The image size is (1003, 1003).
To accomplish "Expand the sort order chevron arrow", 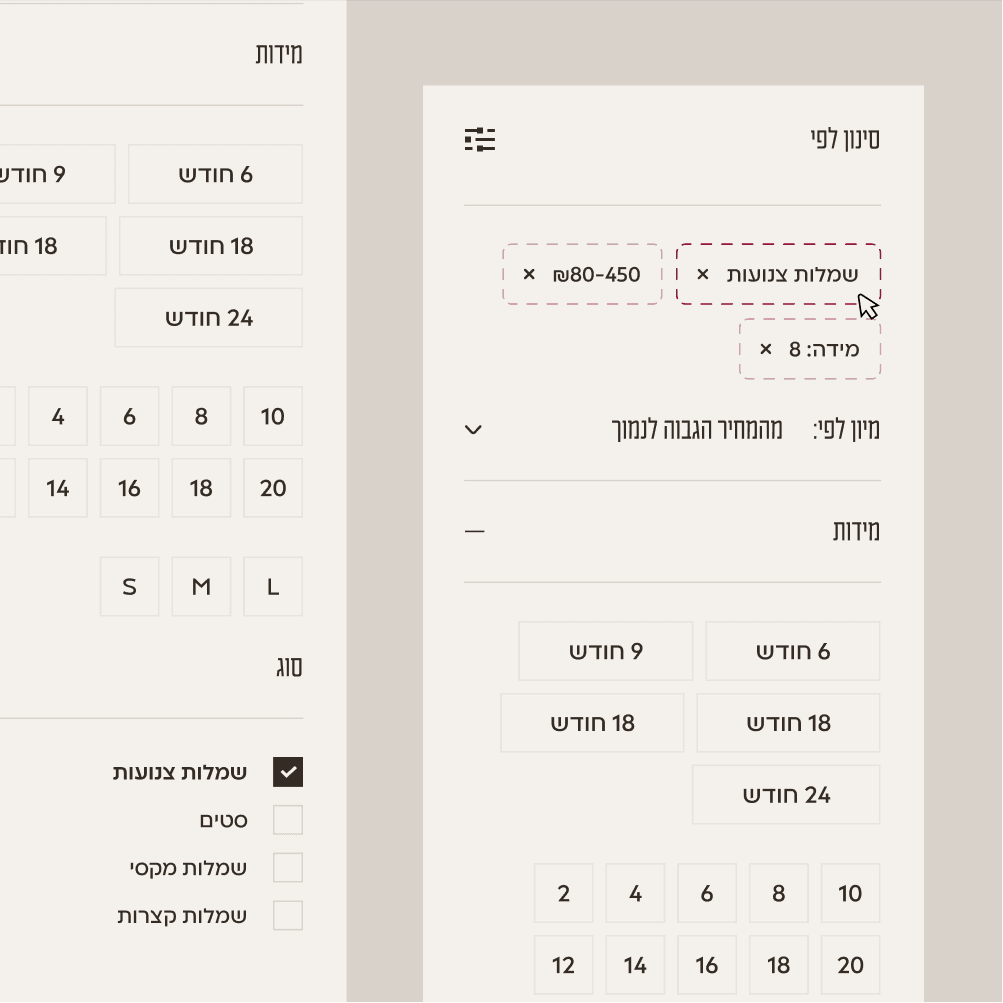I will (472, 430).
